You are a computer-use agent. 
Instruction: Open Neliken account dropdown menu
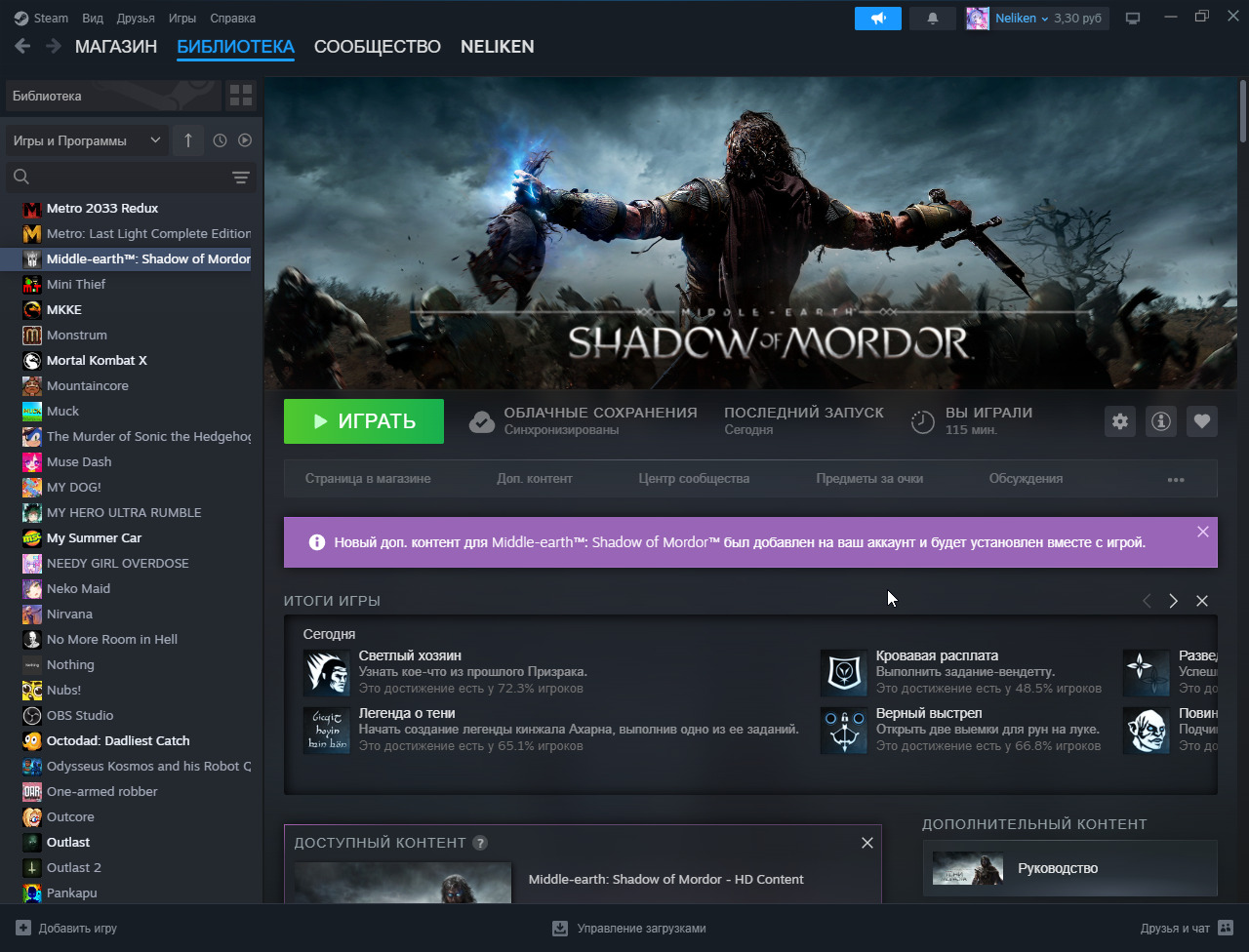(x=1036, y=19)
